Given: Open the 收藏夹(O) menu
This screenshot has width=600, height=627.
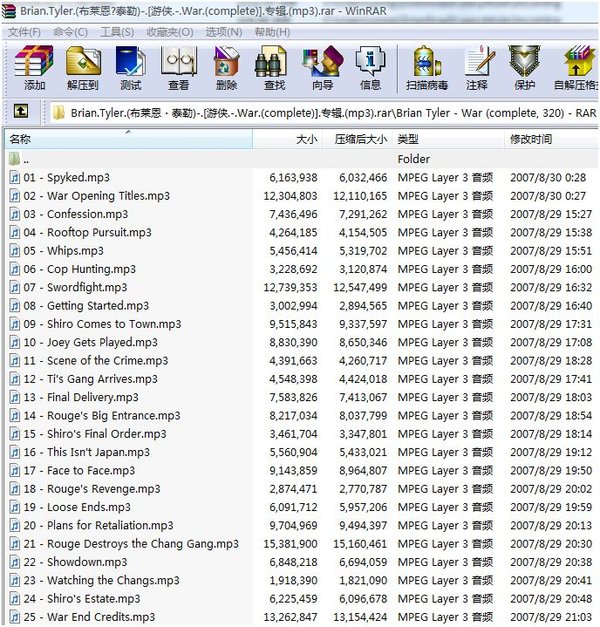Looking at the screenshot, I should pos(170,32).
